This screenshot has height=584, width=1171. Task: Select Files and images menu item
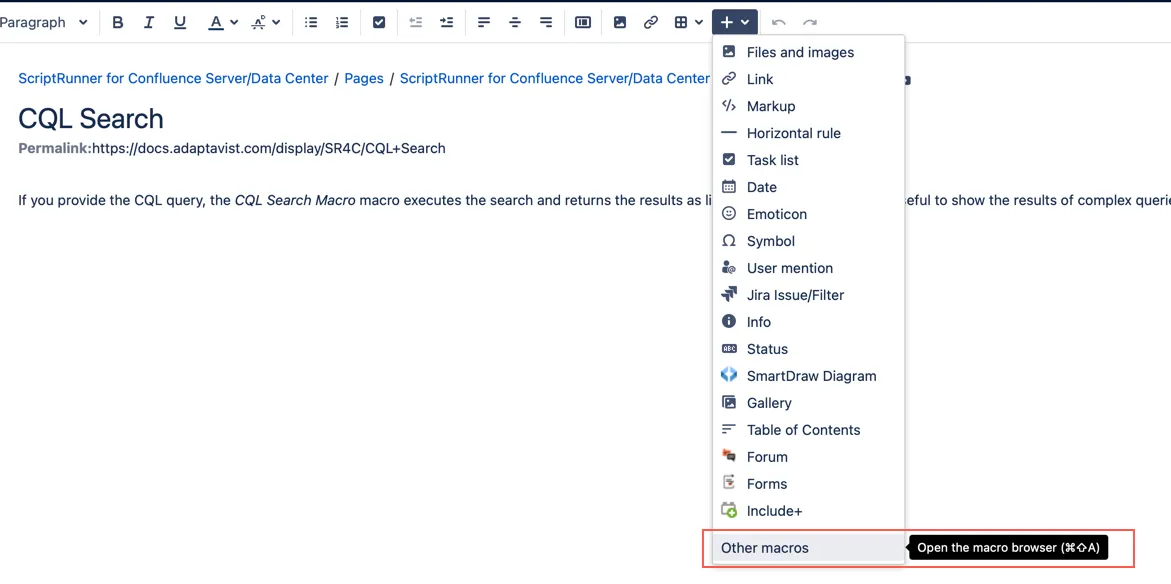click(809, 52)
